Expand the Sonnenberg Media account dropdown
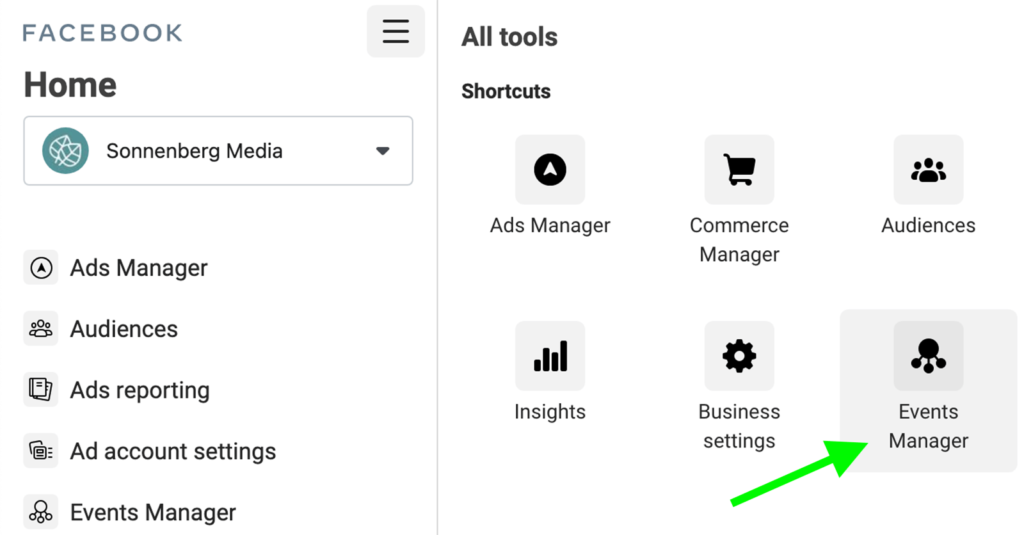This screenshot has height=535, width=1024. tap(218, 151)
